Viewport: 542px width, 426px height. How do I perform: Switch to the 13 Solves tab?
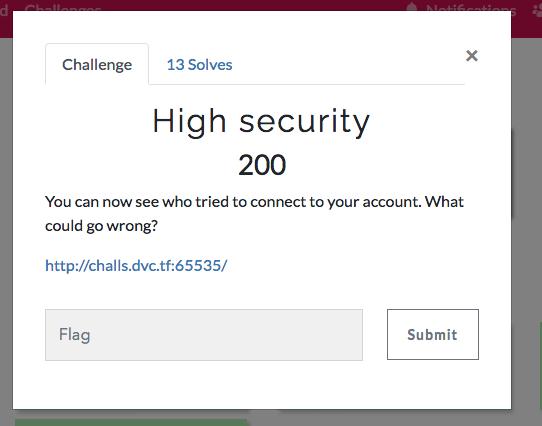199,65
